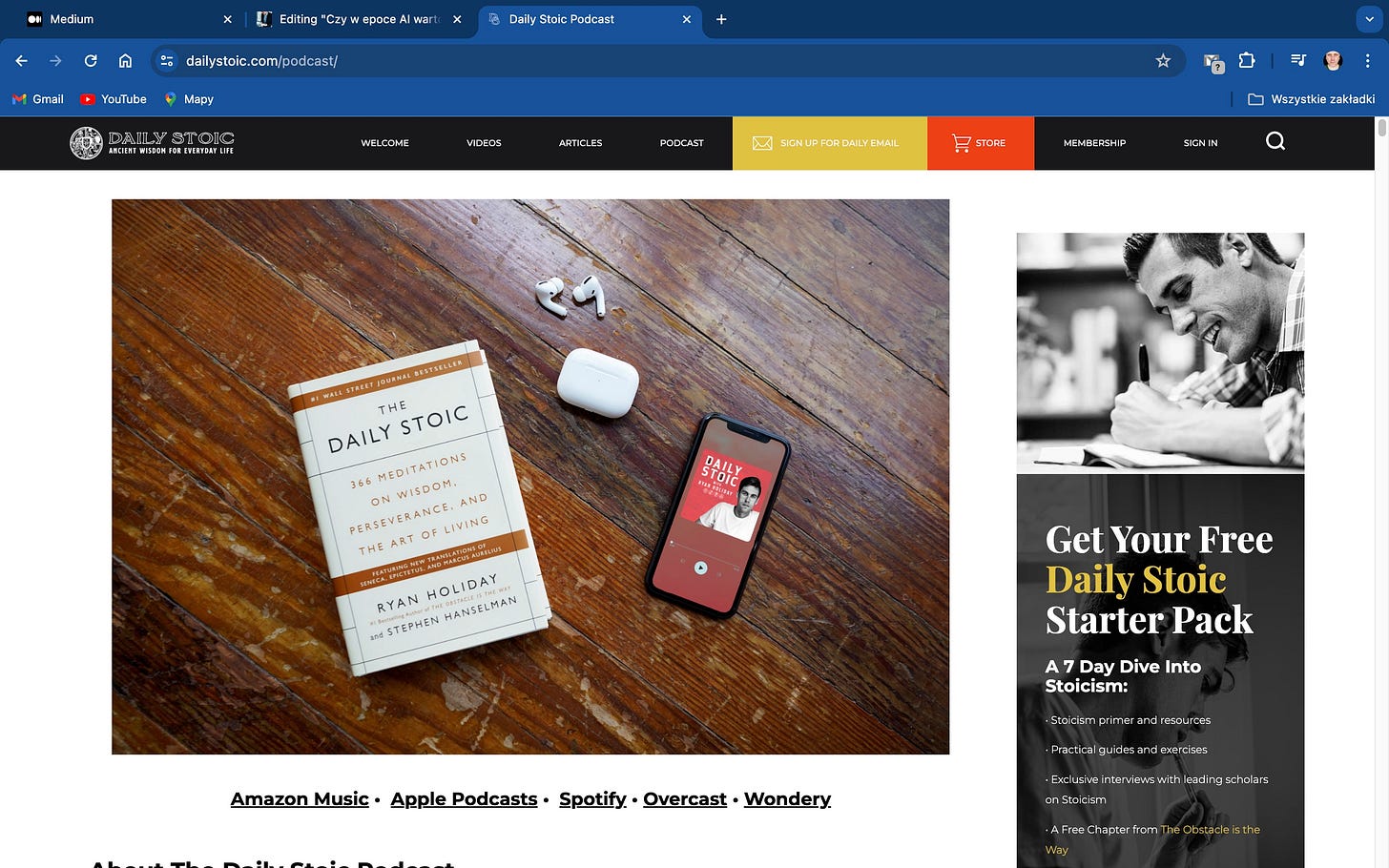Viewport: 1389px width, 868px height.
Task: Open Wszystkie zakładki bookmarks folder
Action: pos(1312,99)
